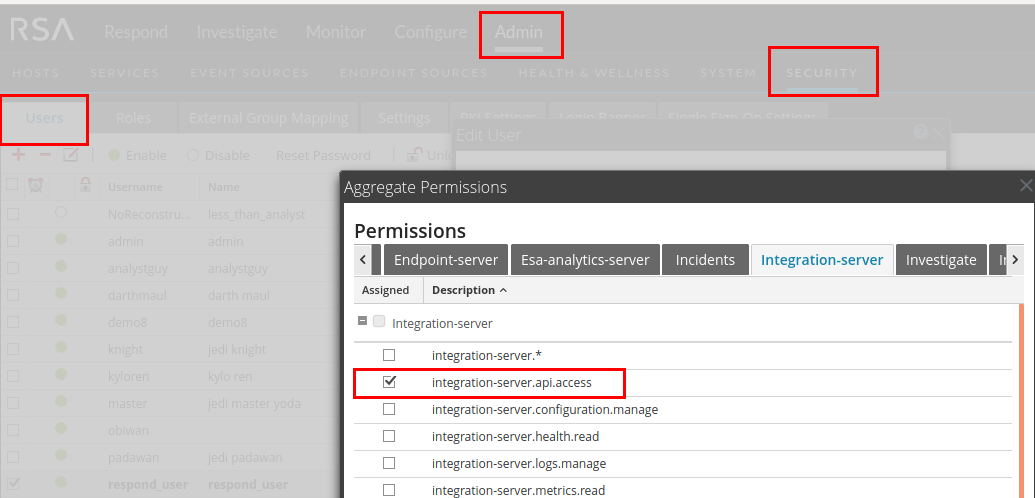Click the add user plus icon
The image size is (1035, 498).
coord(18,155)
